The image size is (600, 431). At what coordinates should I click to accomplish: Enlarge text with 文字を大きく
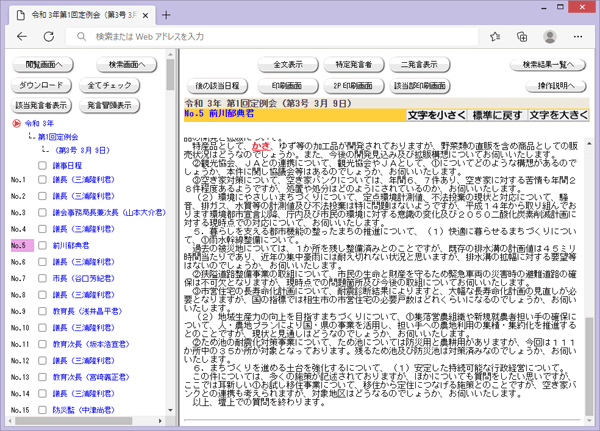point(558,115)
